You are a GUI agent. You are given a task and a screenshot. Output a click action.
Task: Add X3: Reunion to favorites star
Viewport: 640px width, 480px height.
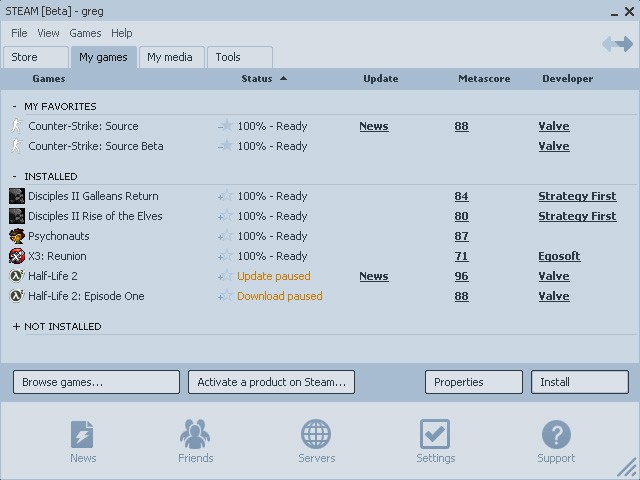(226, 256)
